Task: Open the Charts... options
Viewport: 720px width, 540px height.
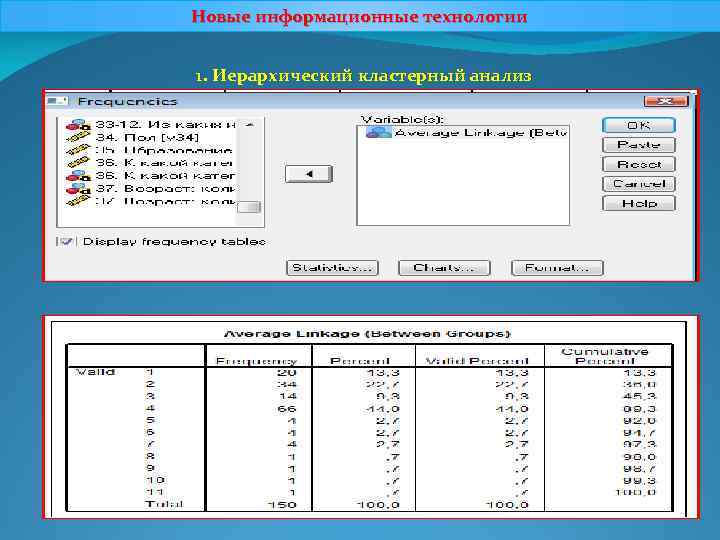Action: point(444,268)
